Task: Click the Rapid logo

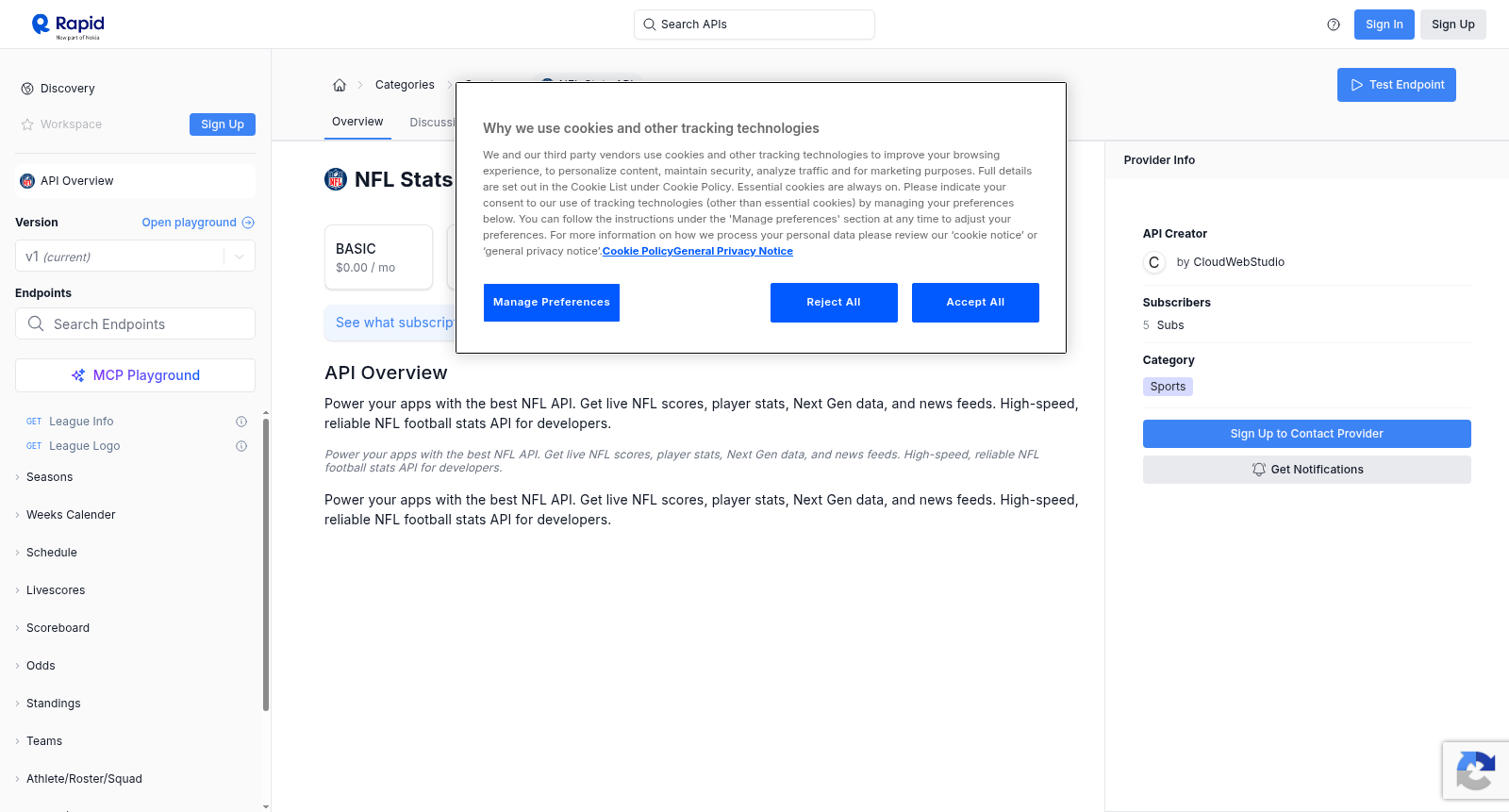Action: coord(68,25)
